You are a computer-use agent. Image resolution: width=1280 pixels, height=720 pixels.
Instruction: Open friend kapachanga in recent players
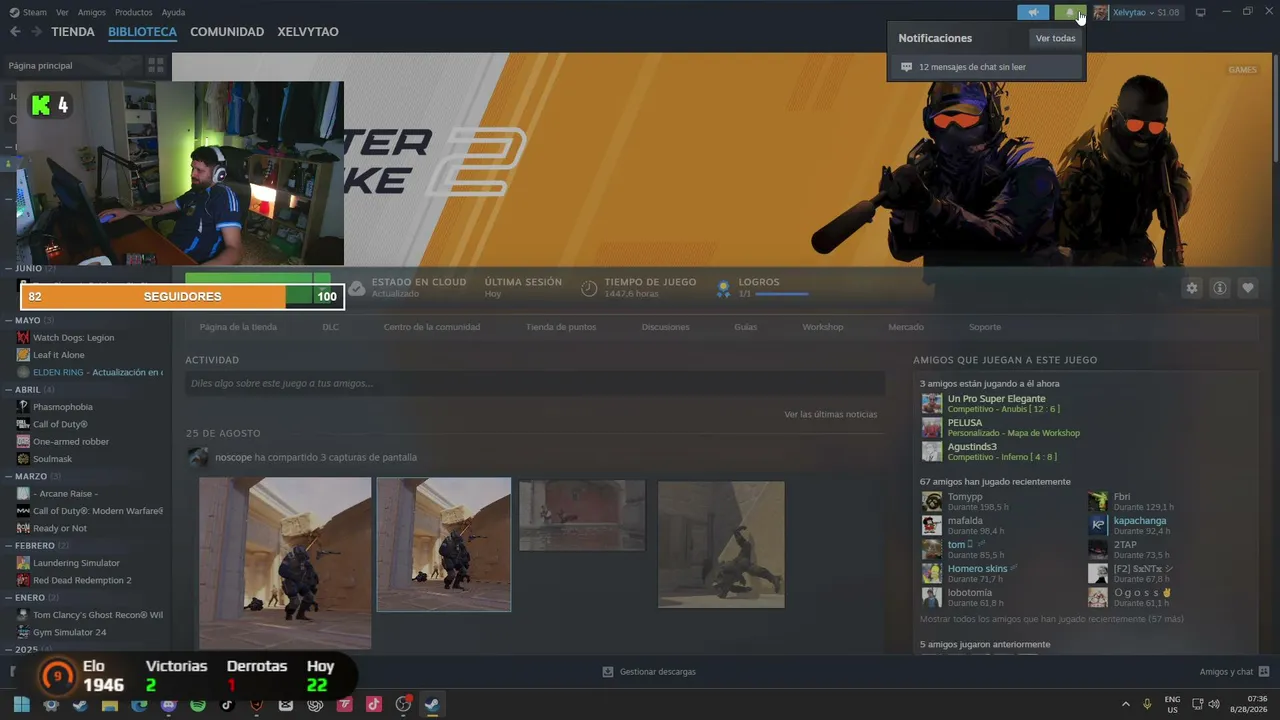(1140, 521)
